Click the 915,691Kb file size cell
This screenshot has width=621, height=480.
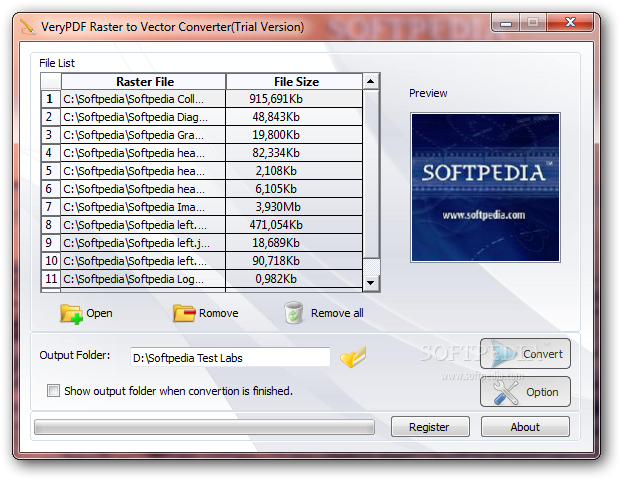click(x=294, y=99)
